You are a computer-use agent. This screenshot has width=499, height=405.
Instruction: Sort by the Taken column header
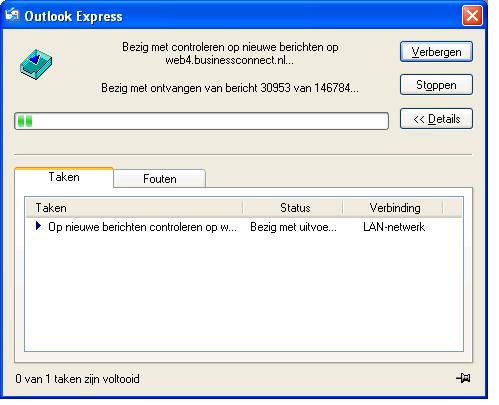[x=134, y=208]
